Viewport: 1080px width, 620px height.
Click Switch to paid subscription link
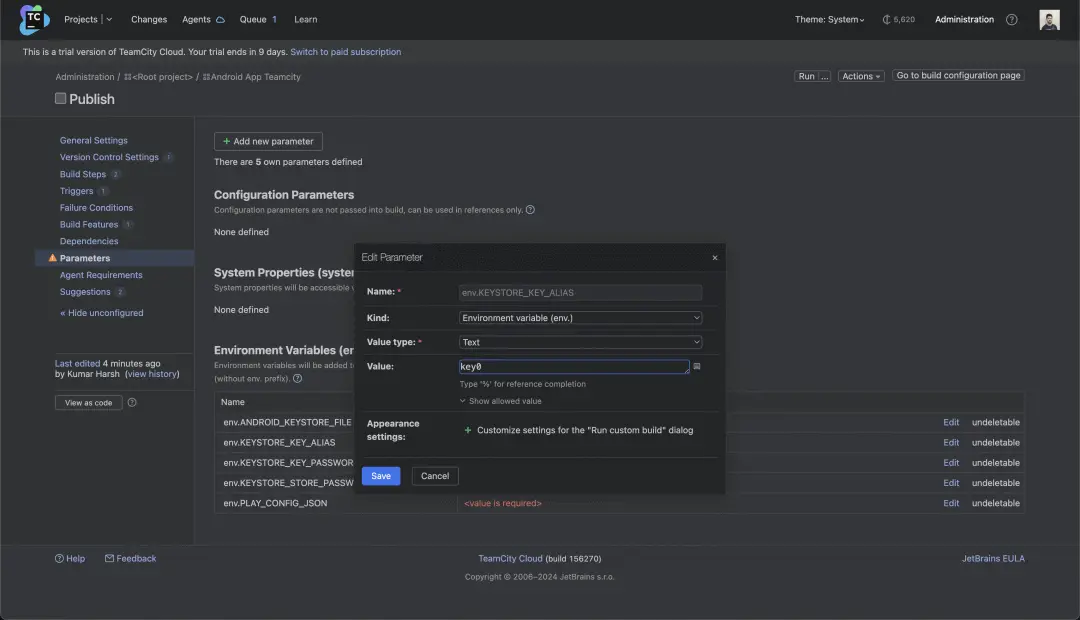click(x=346, y=52)
